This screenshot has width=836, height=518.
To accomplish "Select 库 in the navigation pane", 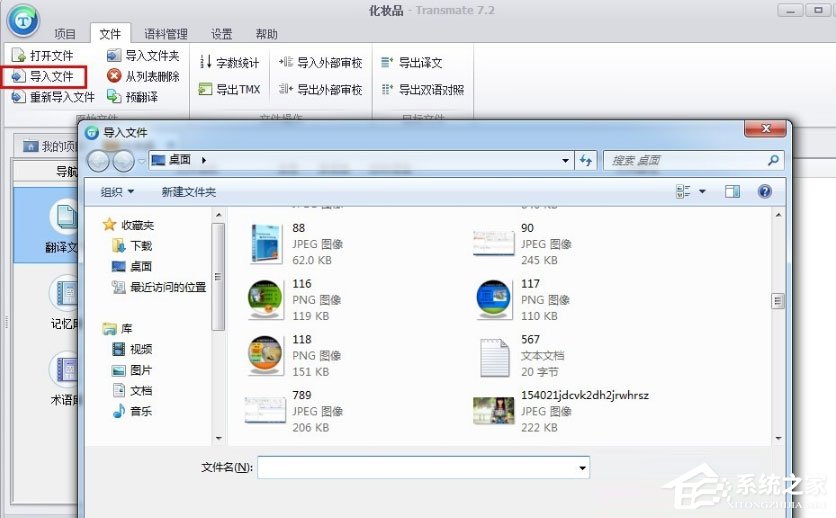I will coord(117,328).
